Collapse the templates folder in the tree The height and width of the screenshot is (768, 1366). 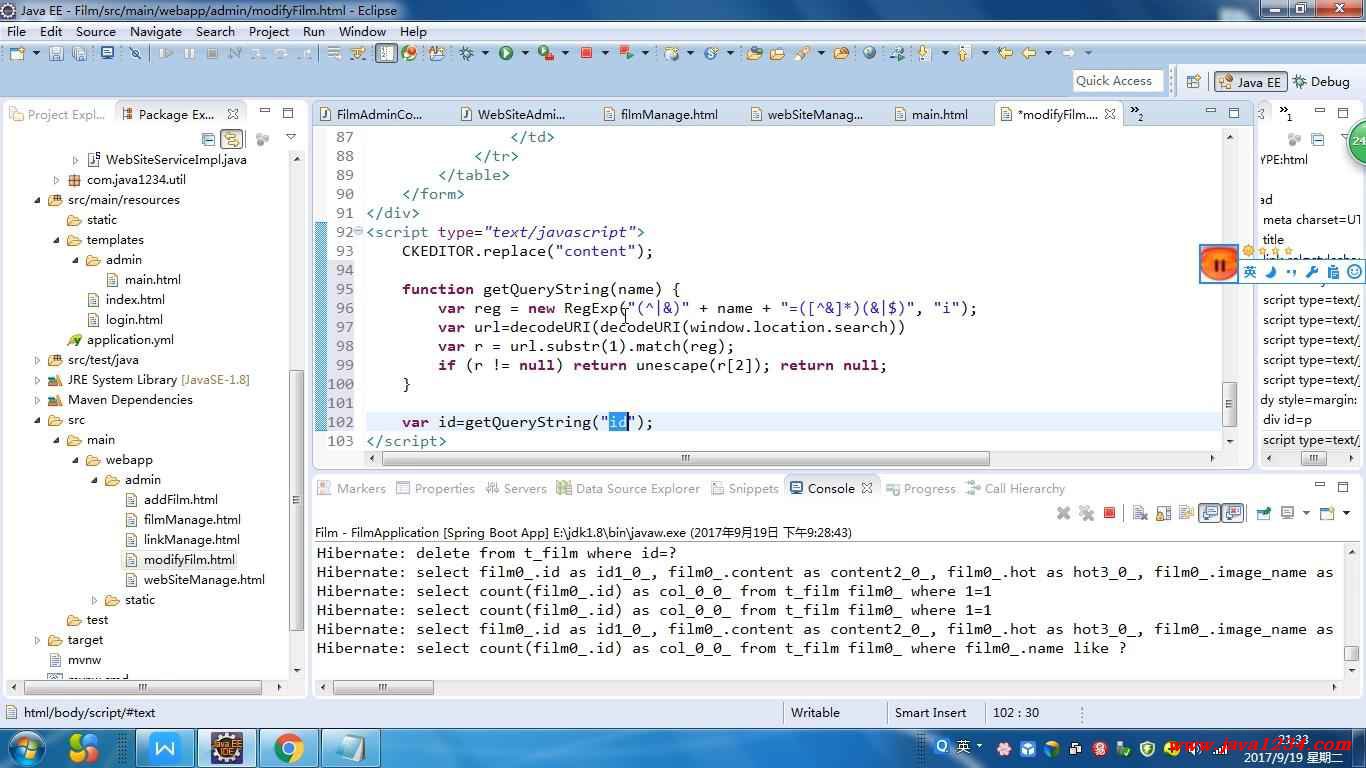click(57, 240)
